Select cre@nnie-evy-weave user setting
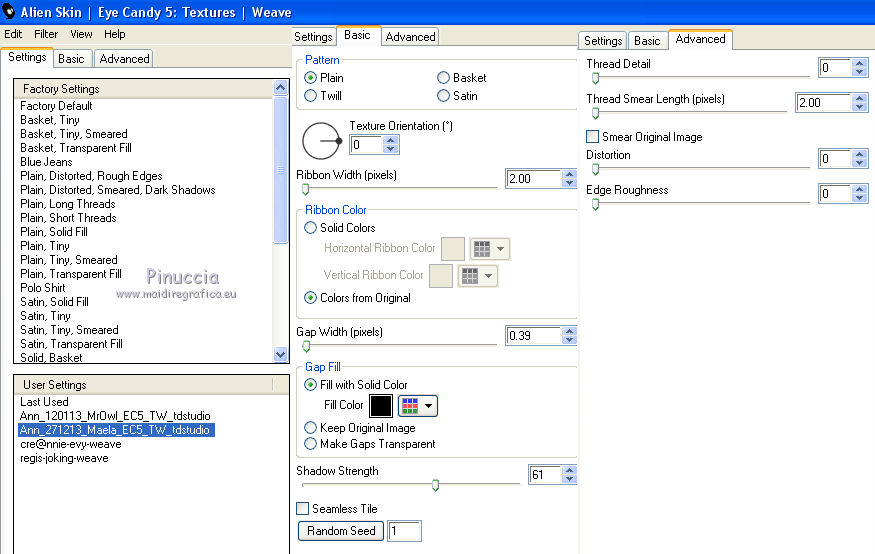875x554 pixels. click(71, 444)
